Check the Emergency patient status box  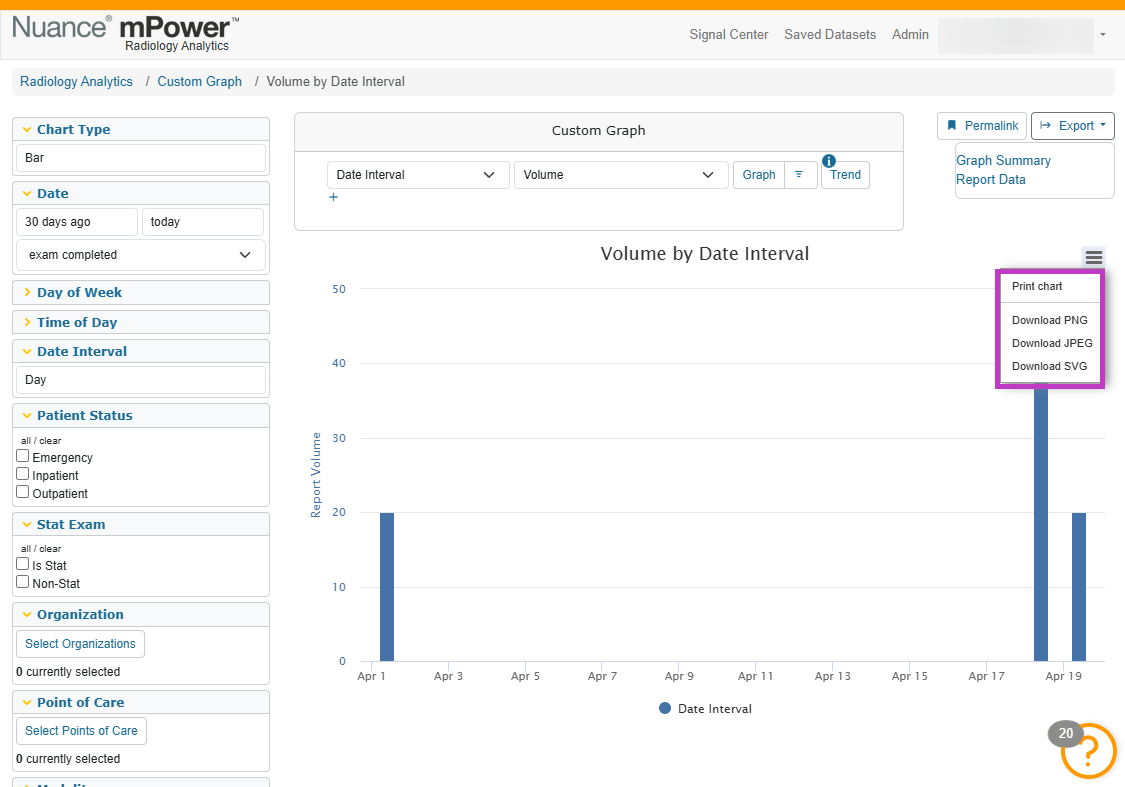(x=23, y=456)
